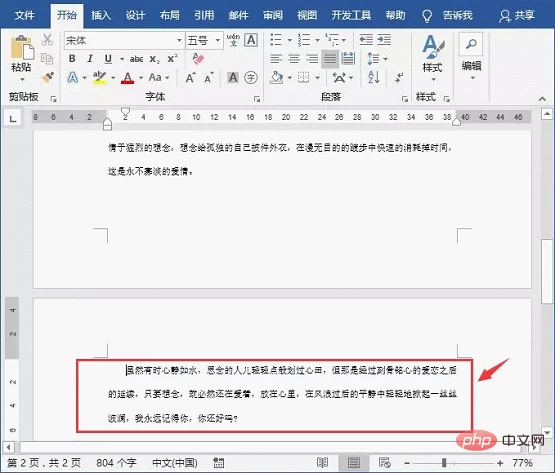
Task: Switch to the 引用 References tab
Action: click(204, 15)
